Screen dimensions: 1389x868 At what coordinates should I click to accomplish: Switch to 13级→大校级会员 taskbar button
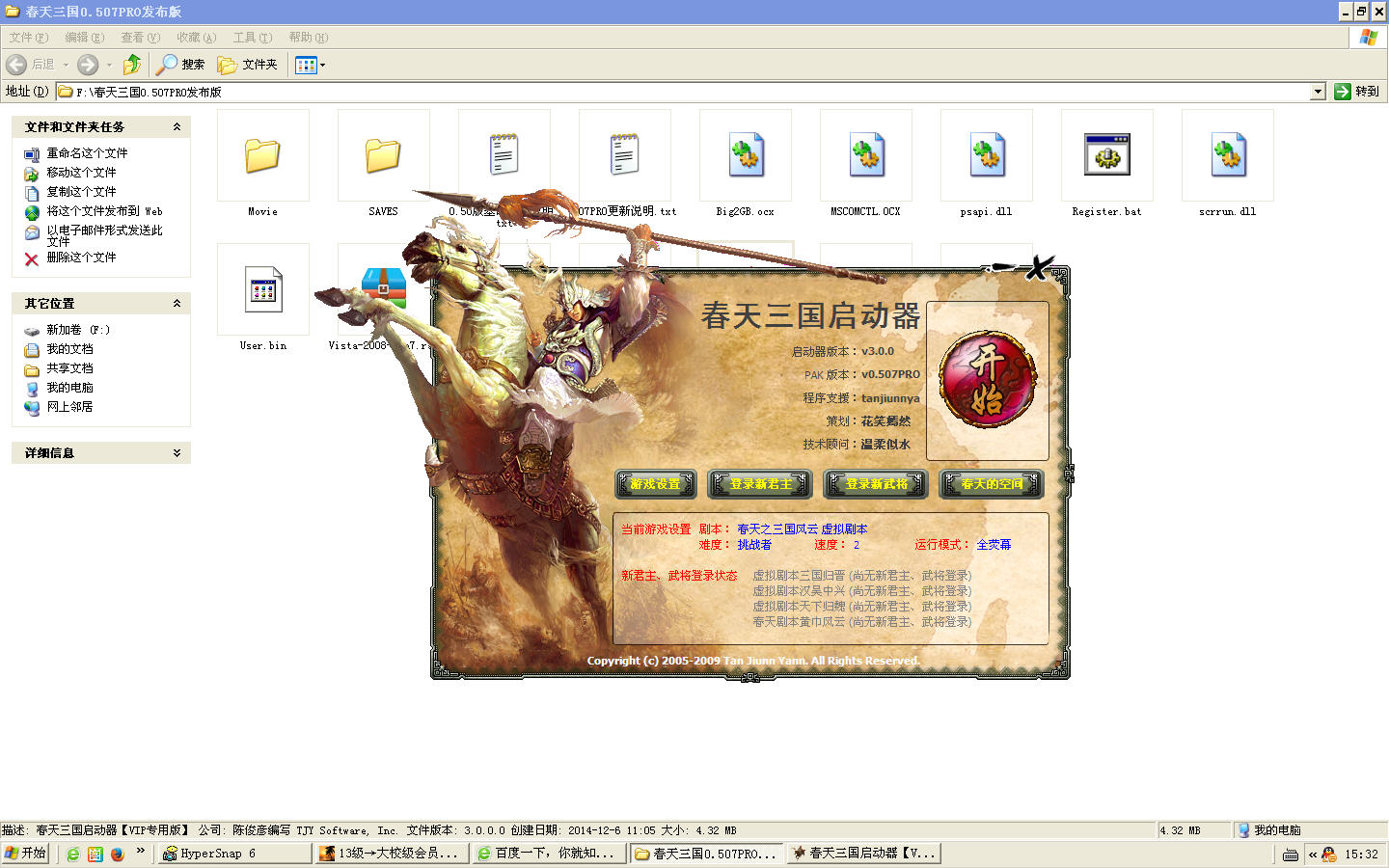click(392, 854)
